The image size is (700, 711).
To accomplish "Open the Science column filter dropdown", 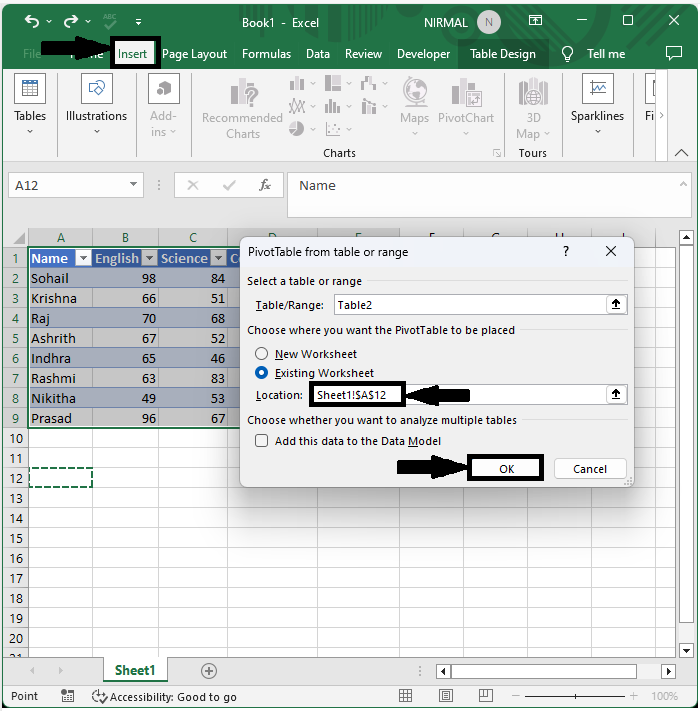I will 219,258.
